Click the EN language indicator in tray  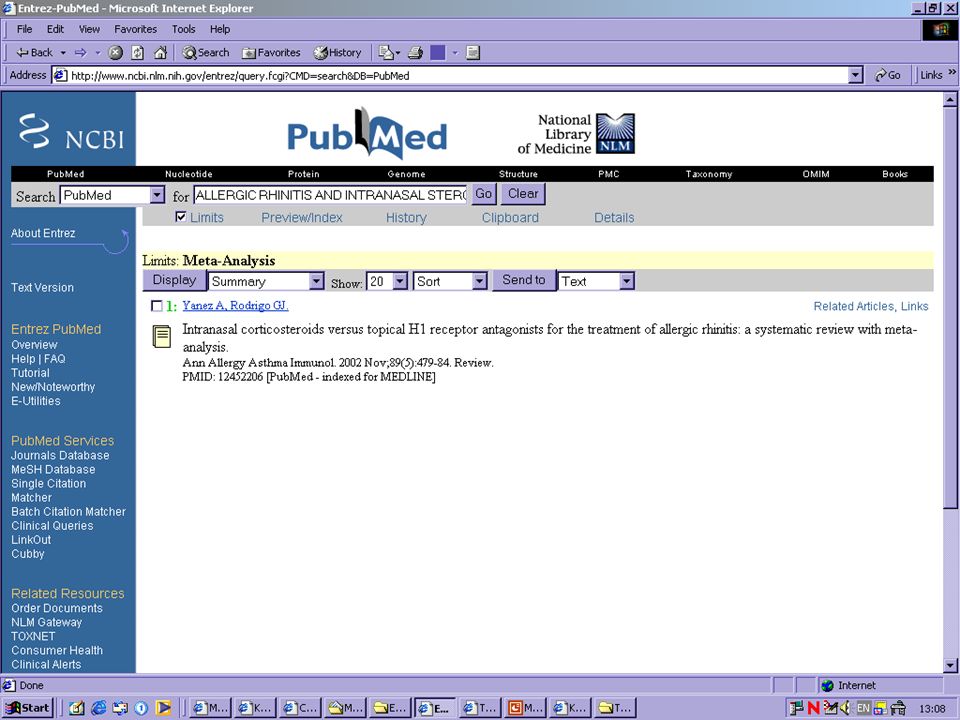(x=863, y=708)
